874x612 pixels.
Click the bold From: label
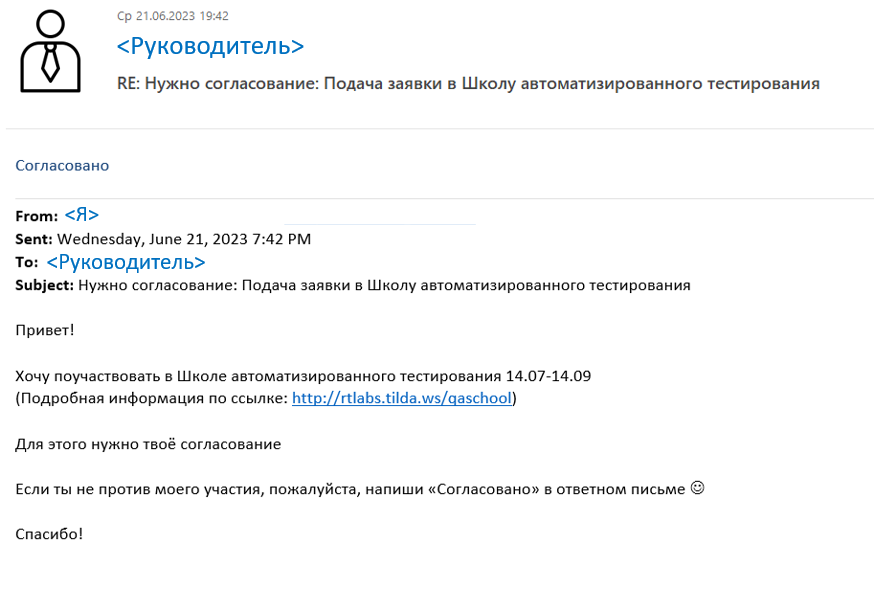(37, 215)
